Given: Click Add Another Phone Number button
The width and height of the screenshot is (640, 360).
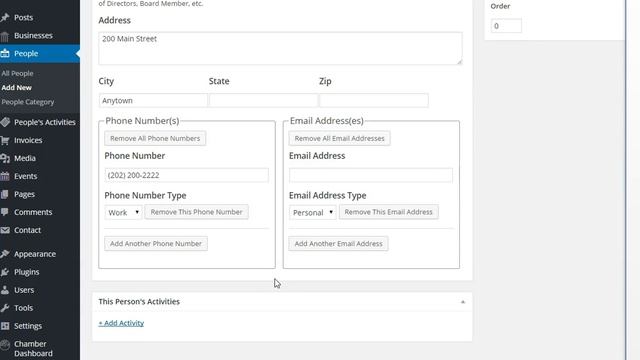Looking at the screenshot, I should [156, 244].
